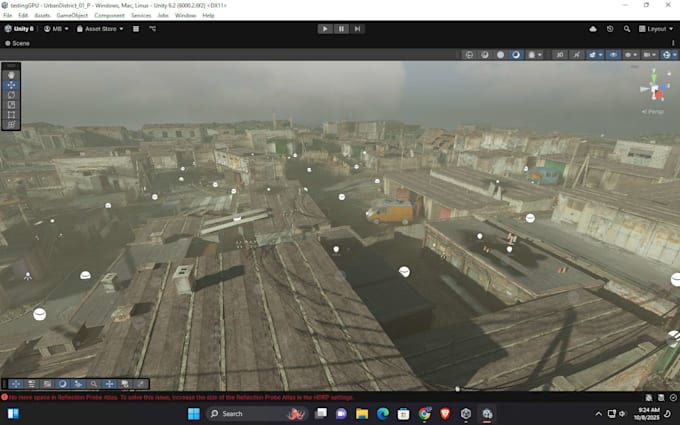Toggle the fifth icon in bottom overlay toolbar

pos(78,384)
